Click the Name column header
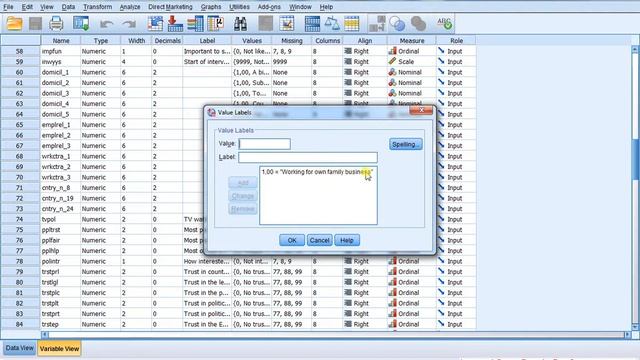 point(61,40)
